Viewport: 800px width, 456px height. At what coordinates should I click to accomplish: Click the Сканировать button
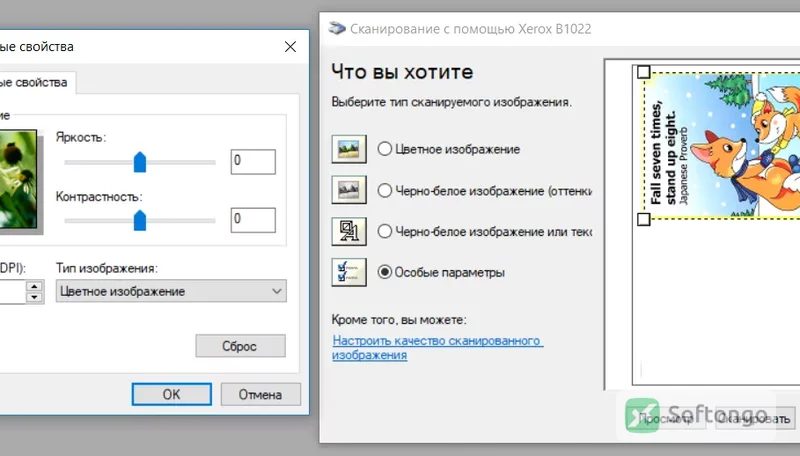pos(754,418)
